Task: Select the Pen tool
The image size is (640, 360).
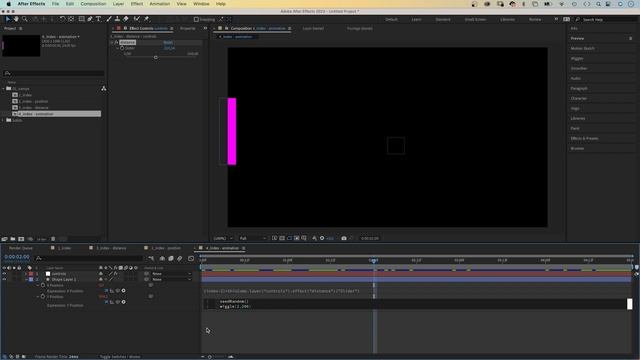Action: tap(90, 19)
